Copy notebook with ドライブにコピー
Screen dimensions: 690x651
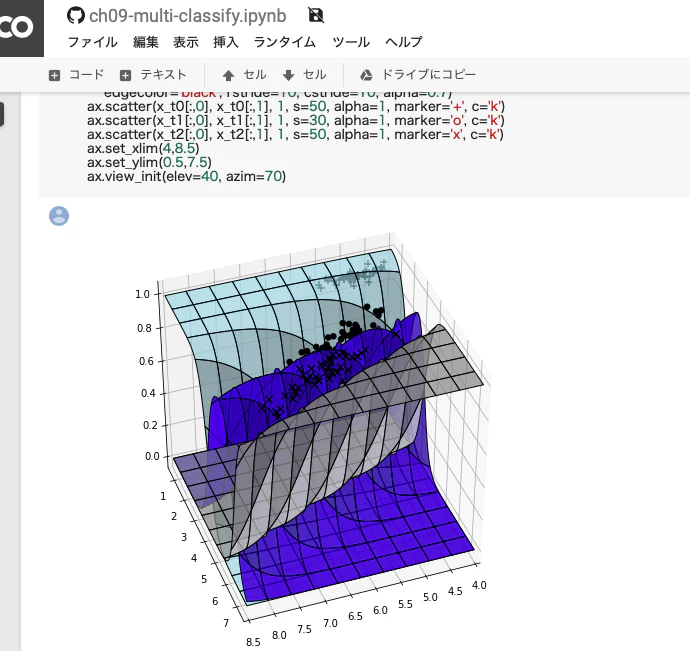[429, 74]
